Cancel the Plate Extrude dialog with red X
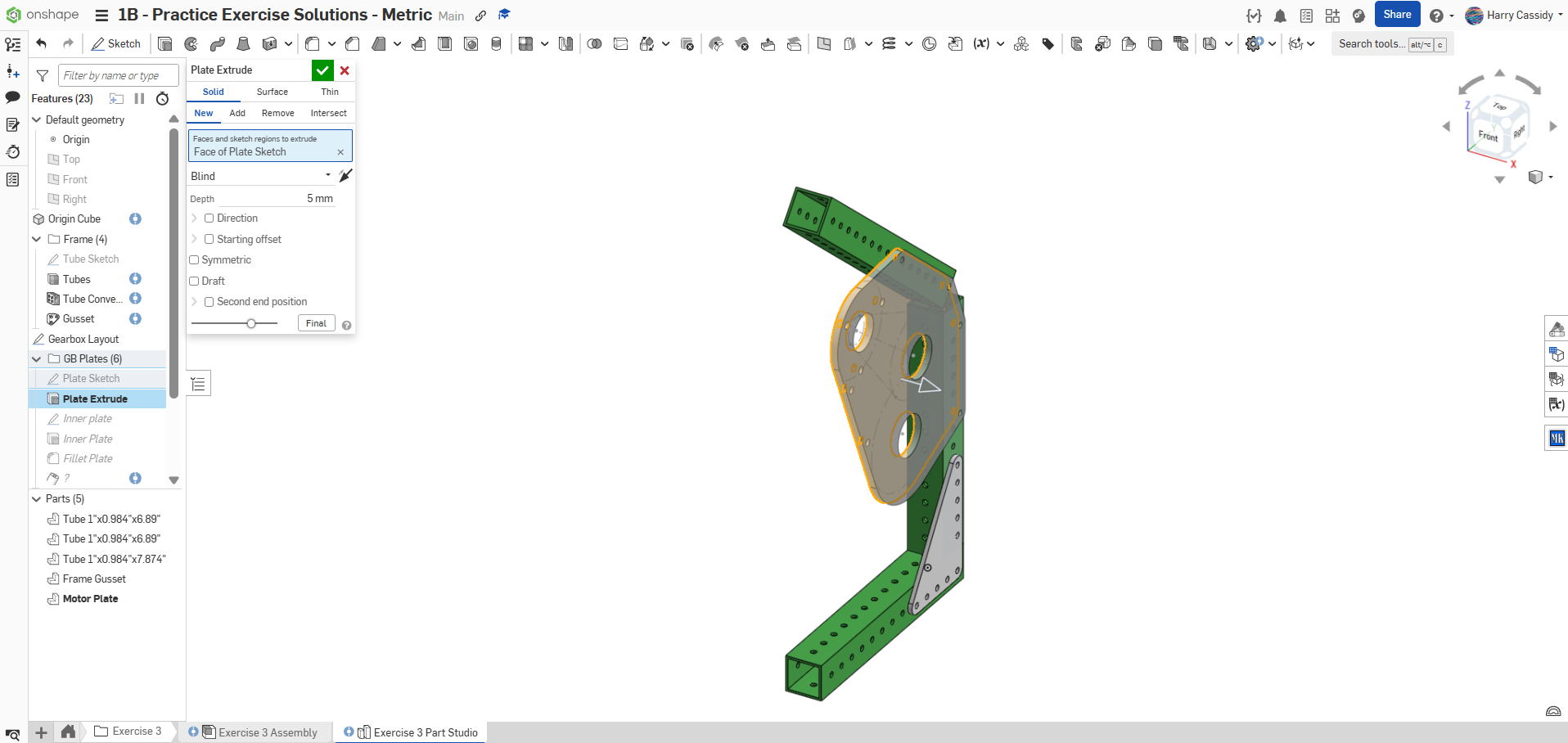The height and width of the screenshot is (743, 1568). point(345,70)
